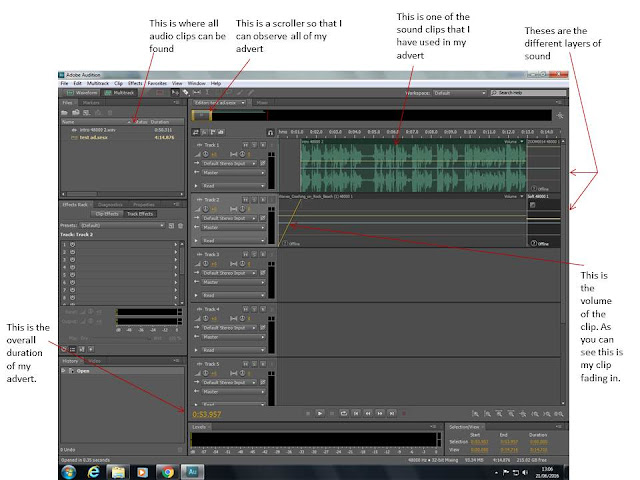
Task: Select the Razor tool in toolbar
Action: (186, 93)
